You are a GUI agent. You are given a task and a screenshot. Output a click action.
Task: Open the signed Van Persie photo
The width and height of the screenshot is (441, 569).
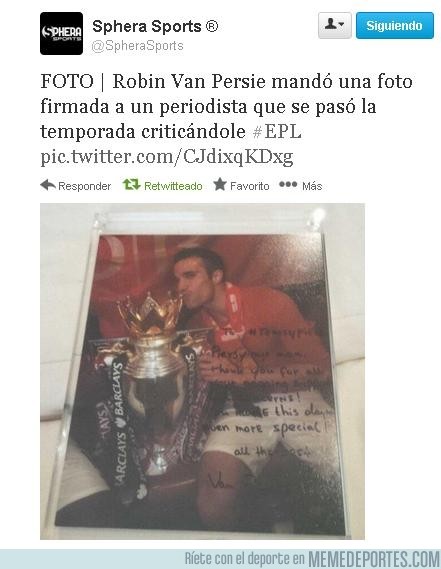point(202,371)
